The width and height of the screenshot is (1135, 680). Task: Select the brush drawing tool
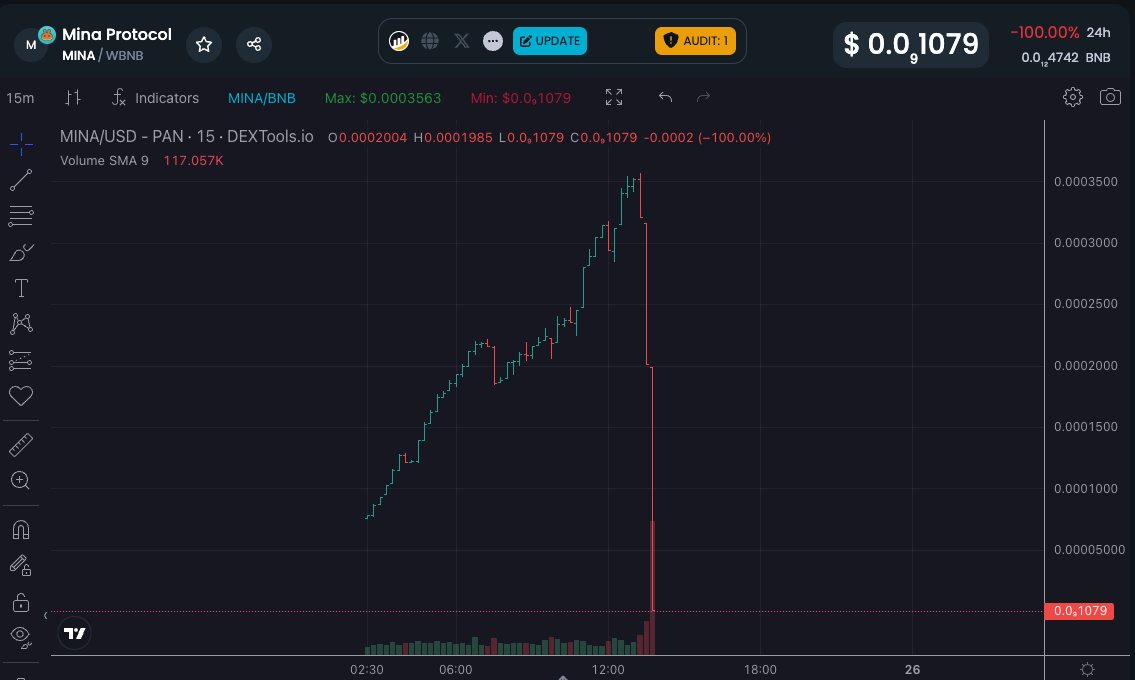(x=21, y=252)
